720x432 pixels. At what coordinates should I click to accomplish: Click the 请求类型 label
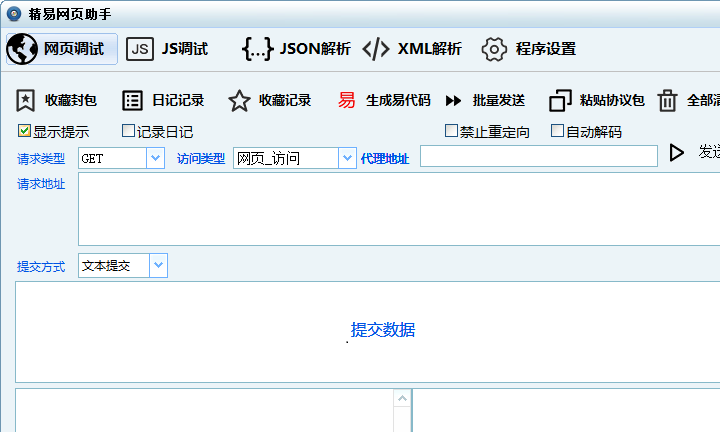tap(41, 159)
